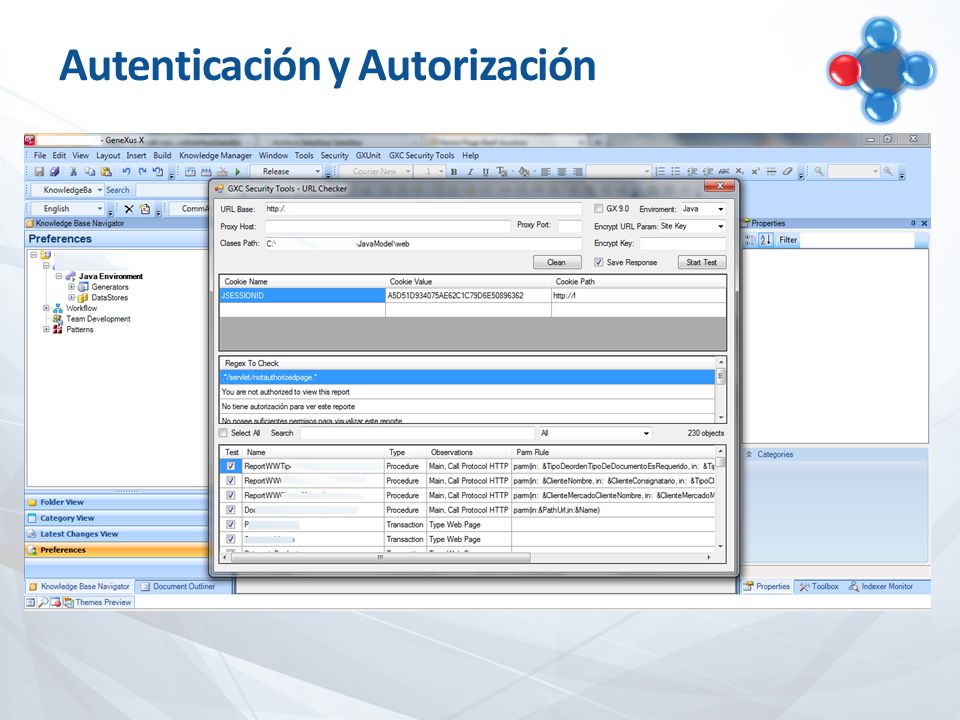Enable the GX 9.0 checkbox

(x=598, y=209)
